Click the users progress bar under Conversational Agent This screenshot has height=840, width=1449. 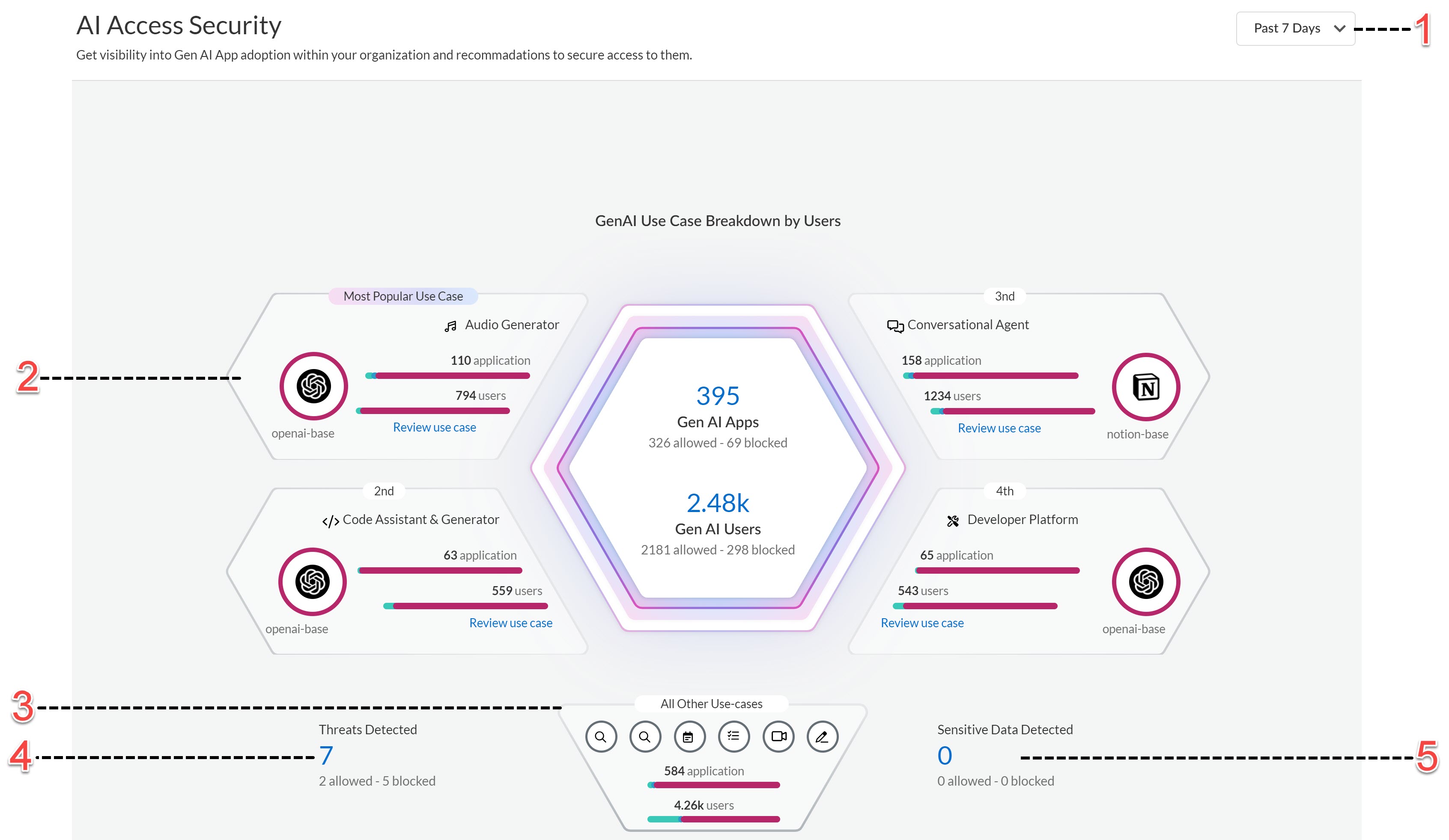tap(1014, 411)
